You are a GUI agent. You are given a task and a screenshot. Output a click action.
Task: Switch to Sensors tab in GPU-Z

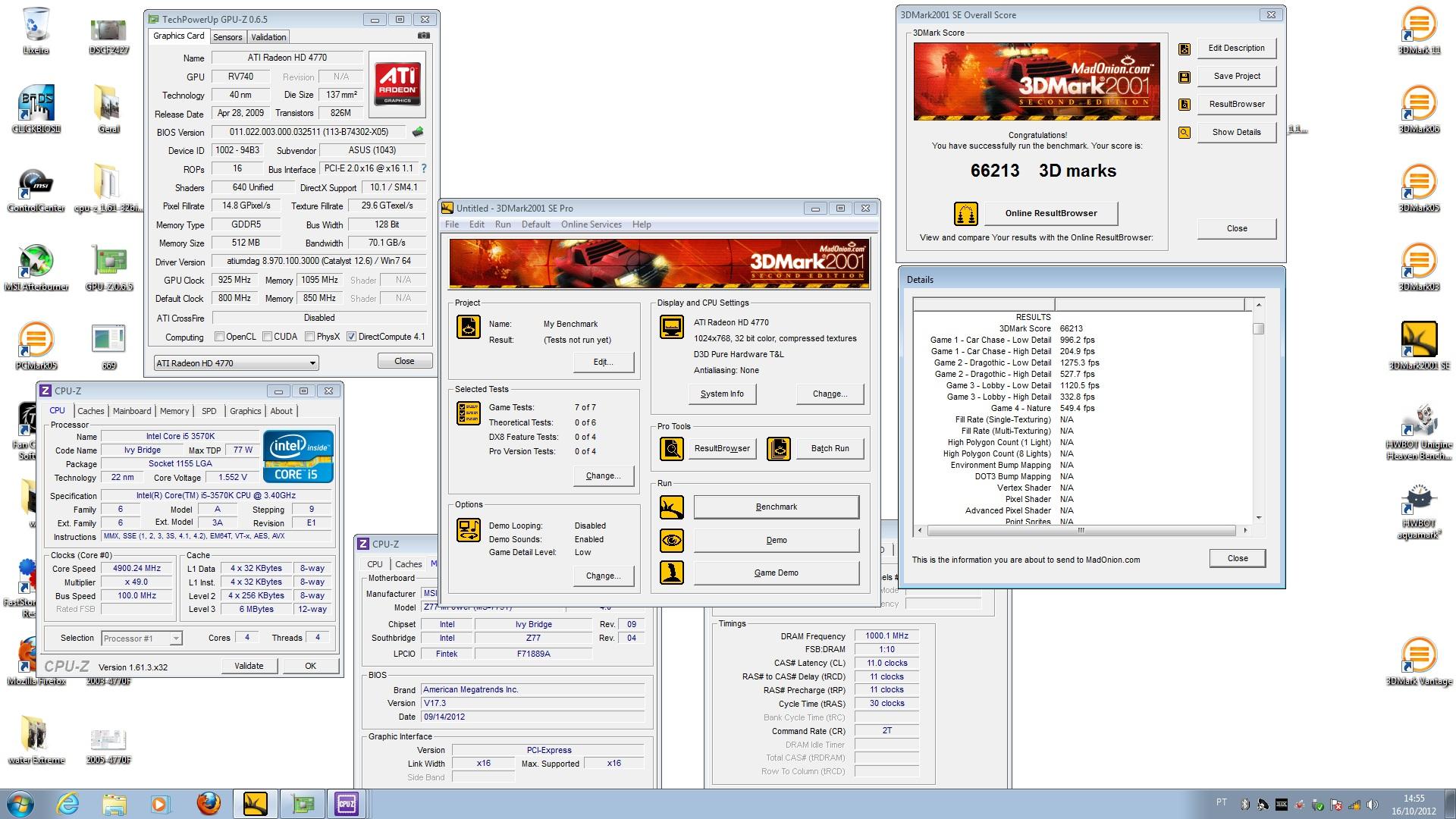(x=227, y=37)
